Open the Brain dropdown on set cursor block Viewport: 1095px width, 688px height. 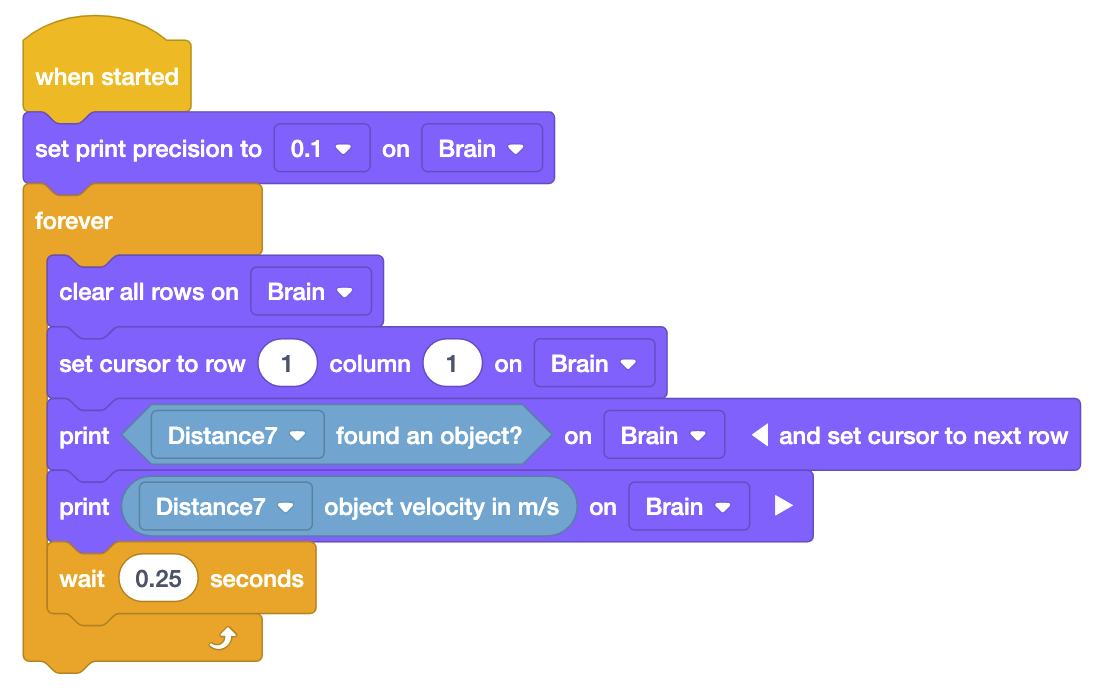(594, 362)
